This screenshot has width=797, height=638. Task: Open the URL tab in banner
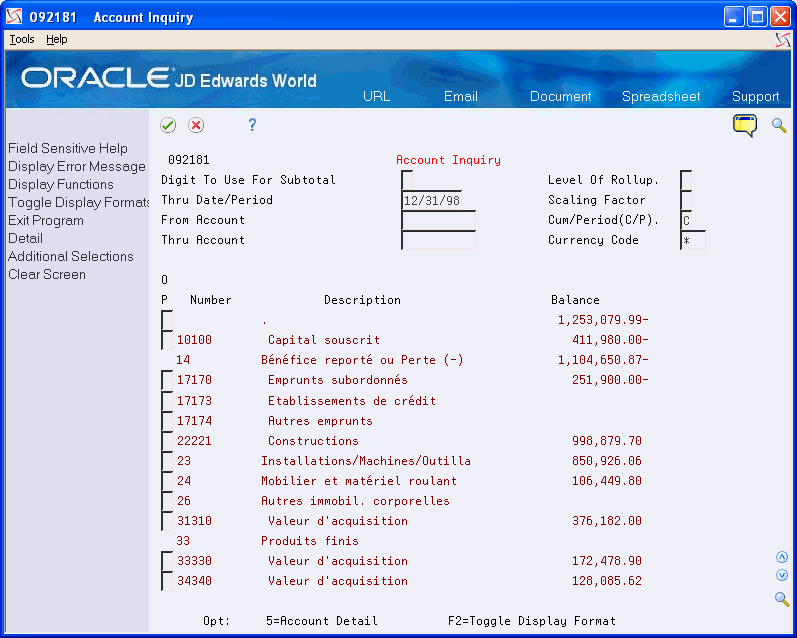(x=376, y=96)
